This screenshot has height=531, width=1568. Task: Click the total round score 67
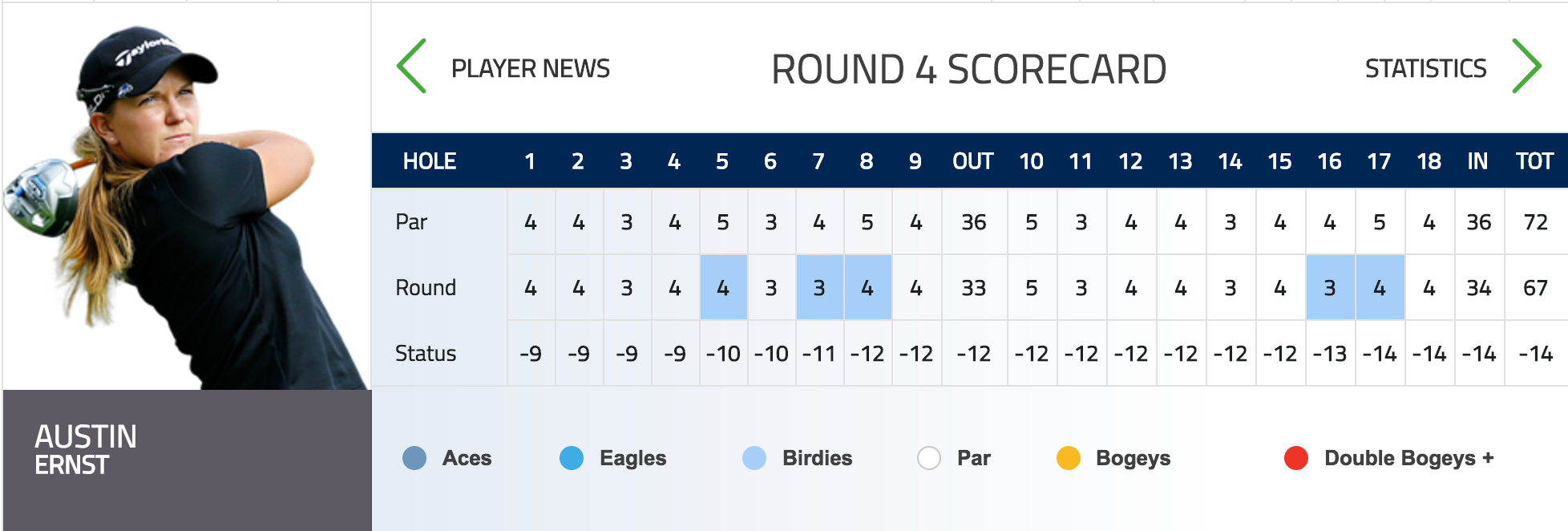point(1535,288)
